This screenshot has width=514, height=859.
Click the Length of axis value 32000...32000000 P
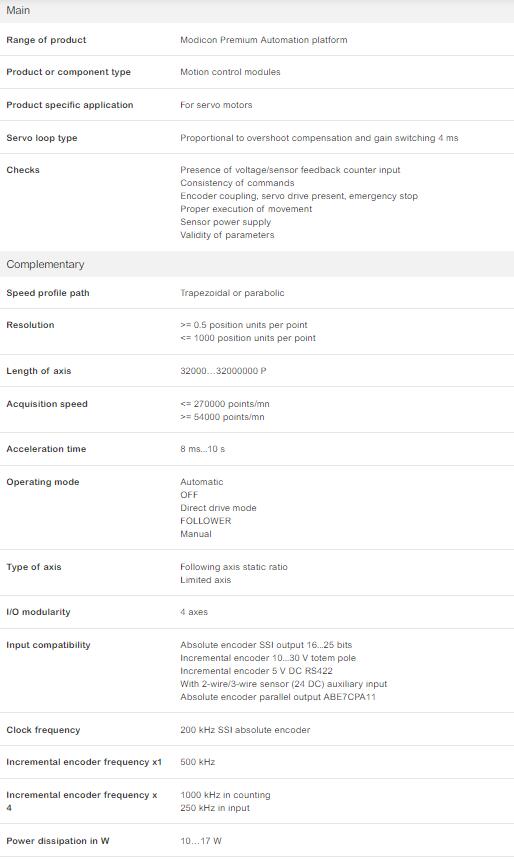click(x=223, y=371)
